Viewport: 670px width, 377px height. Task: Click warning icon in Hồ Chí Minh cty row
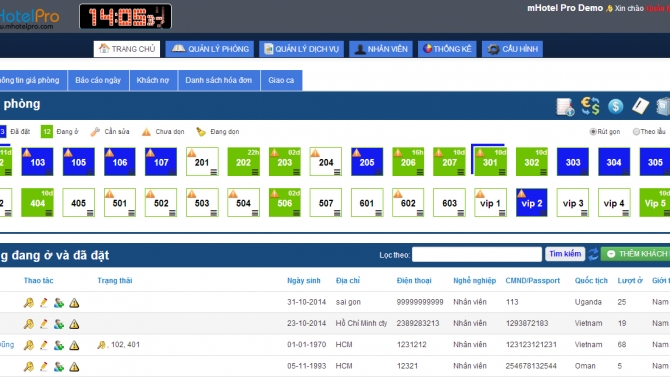(74, 324)
